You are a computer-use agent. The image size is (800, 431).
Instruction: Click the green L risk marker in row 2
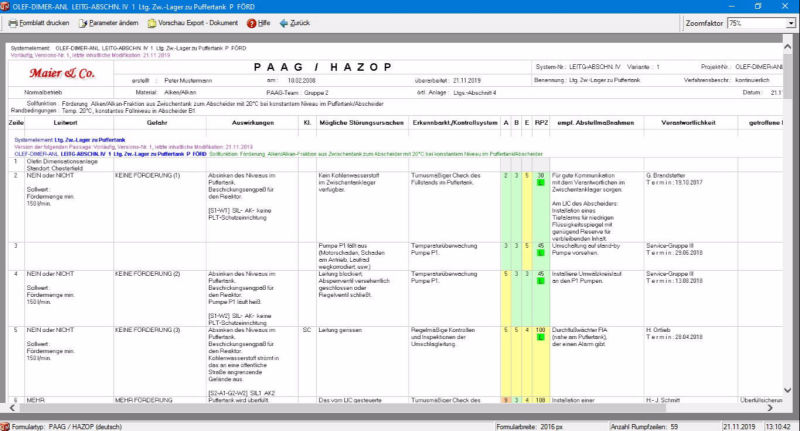541,183
